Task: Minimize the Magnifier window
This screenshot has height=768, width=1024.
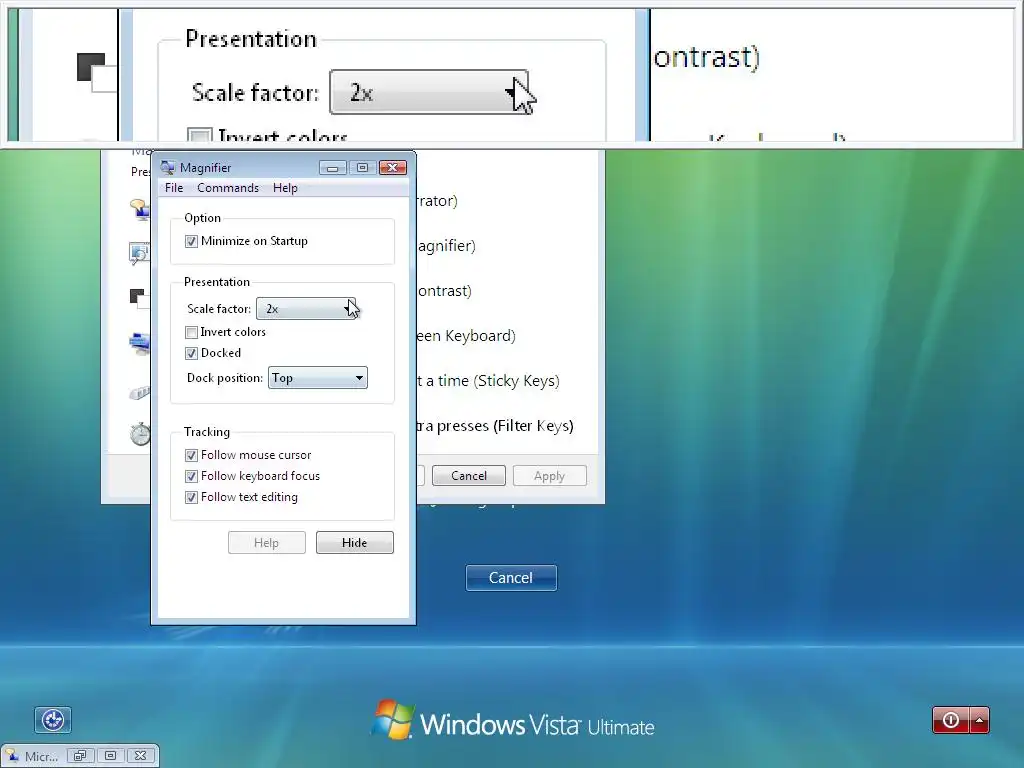Action: [332, 168]
